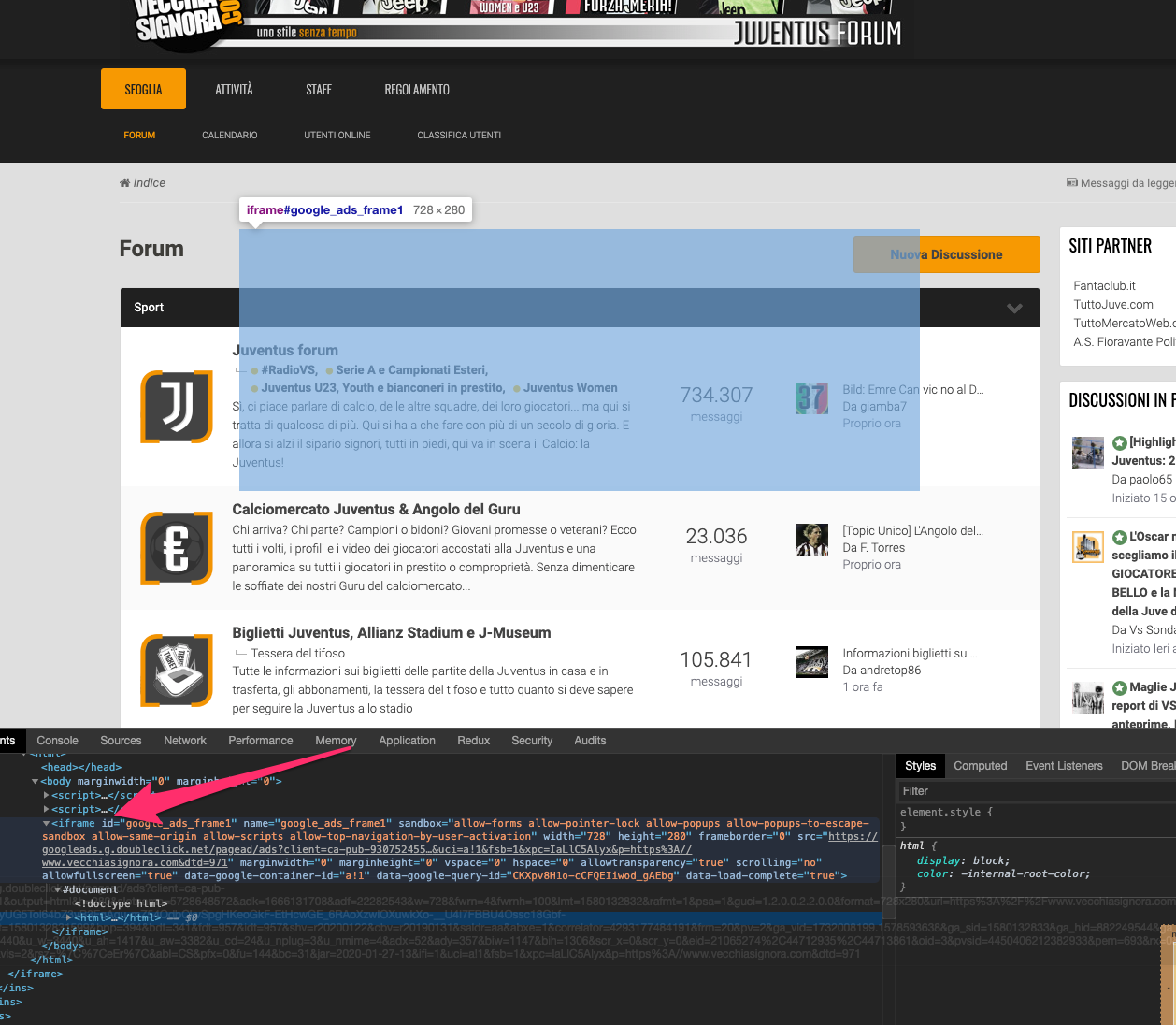This screenshot has width=1176, height=1025.
Task: Open Juventus U23, Youth subforum link
Action: coord(382,388)
